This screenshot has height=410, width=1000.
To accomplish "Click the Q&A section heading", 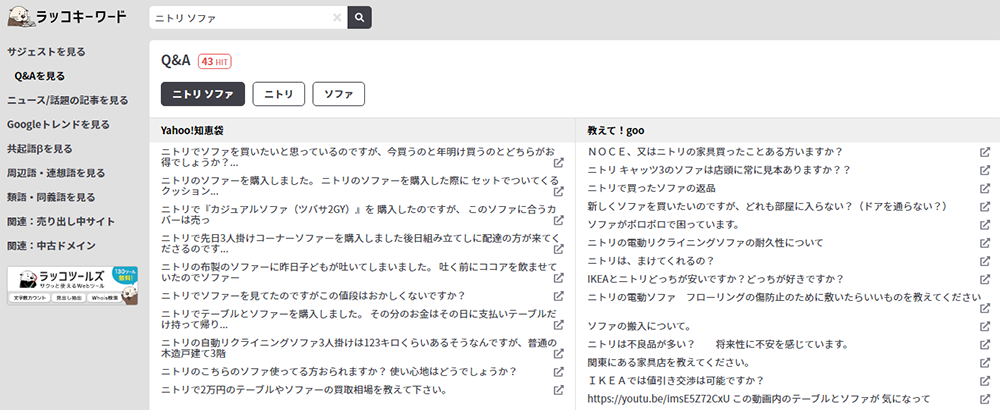I will (175, 61).
